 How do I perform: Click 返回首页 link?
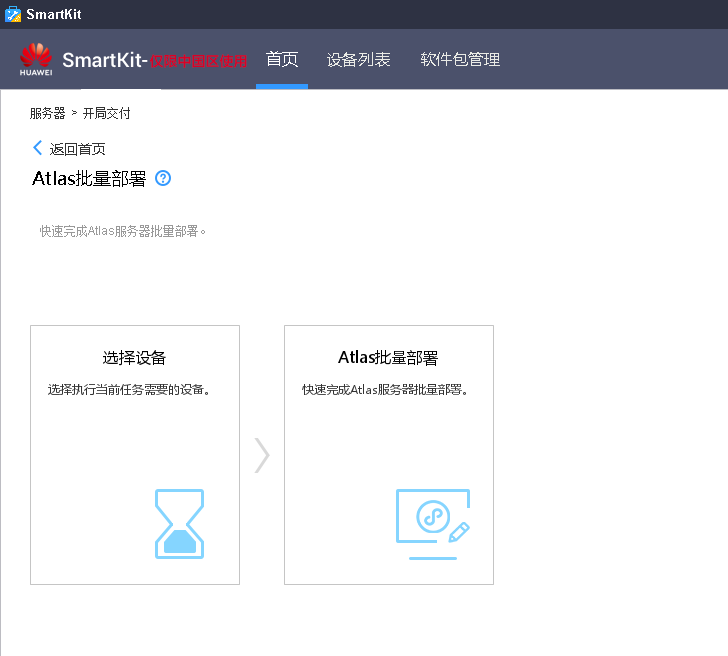[77, 149]
